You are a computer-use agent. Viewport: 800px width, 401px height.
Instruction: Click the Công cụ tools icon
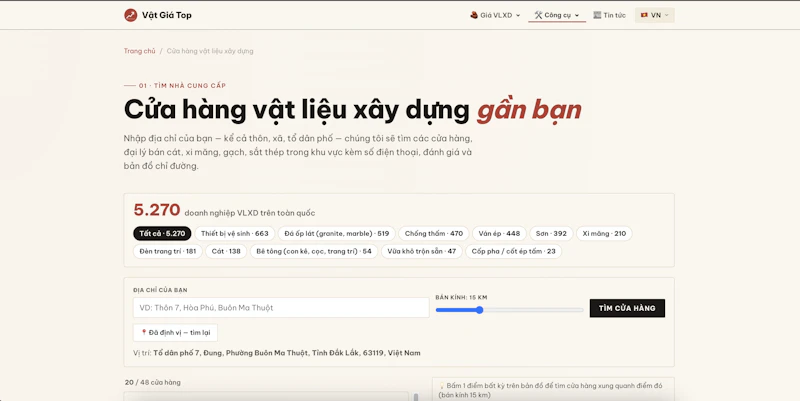(x=538, y=15)
